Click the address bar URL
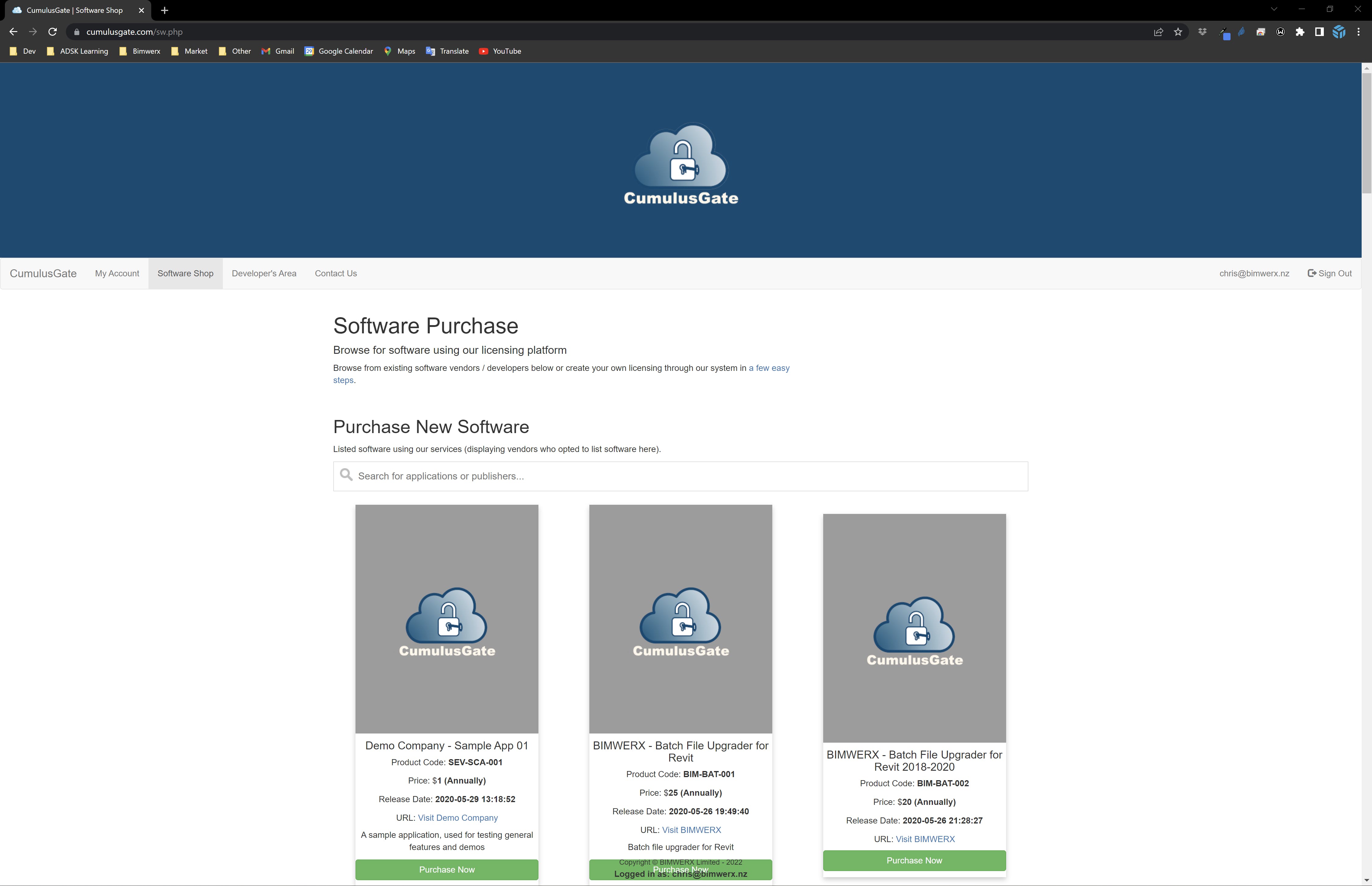 [134, 32]
